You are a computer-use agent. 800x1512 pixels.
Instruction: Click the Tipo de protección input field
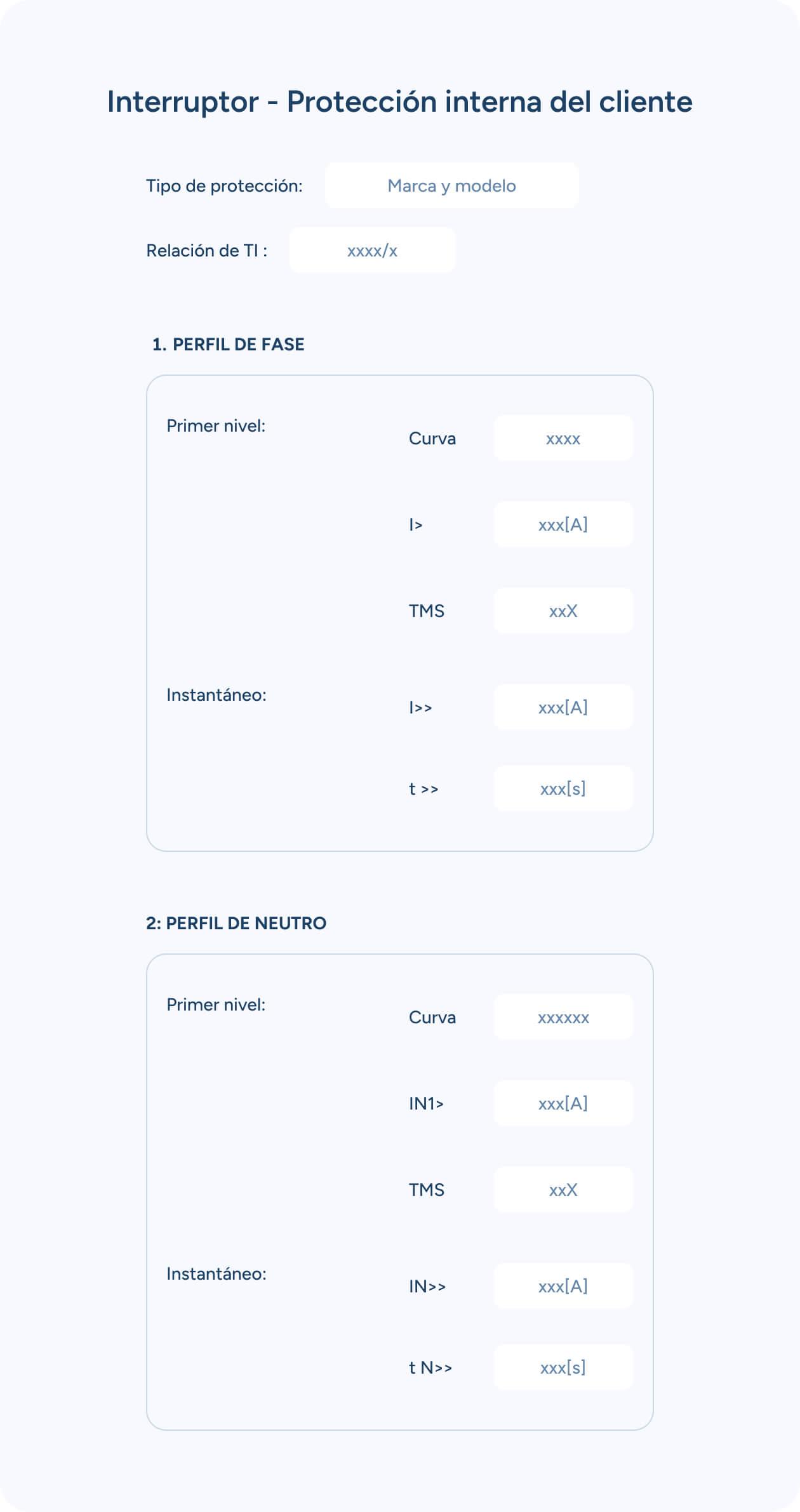(451, 185)
